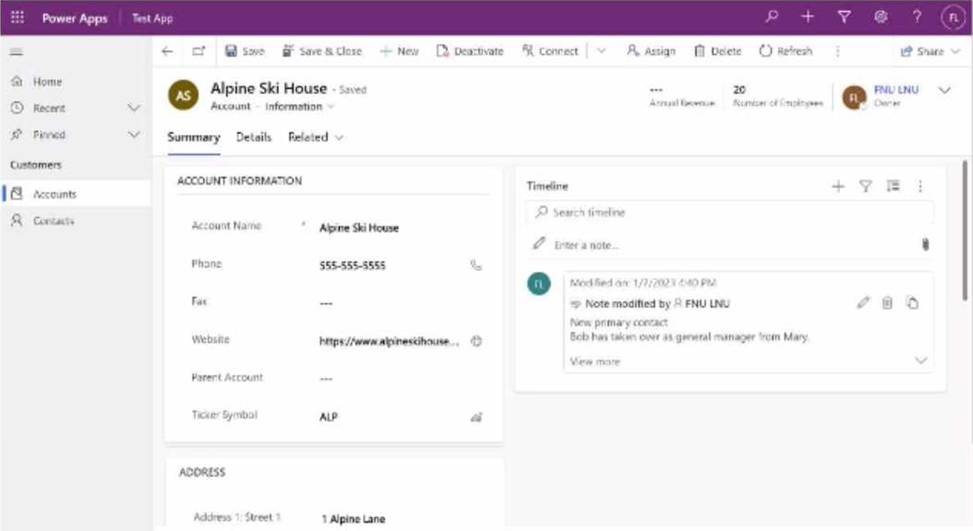This screenshot has width=973, height=531.
Task: Click the Test App name
Action: click(x=153, y=18)
